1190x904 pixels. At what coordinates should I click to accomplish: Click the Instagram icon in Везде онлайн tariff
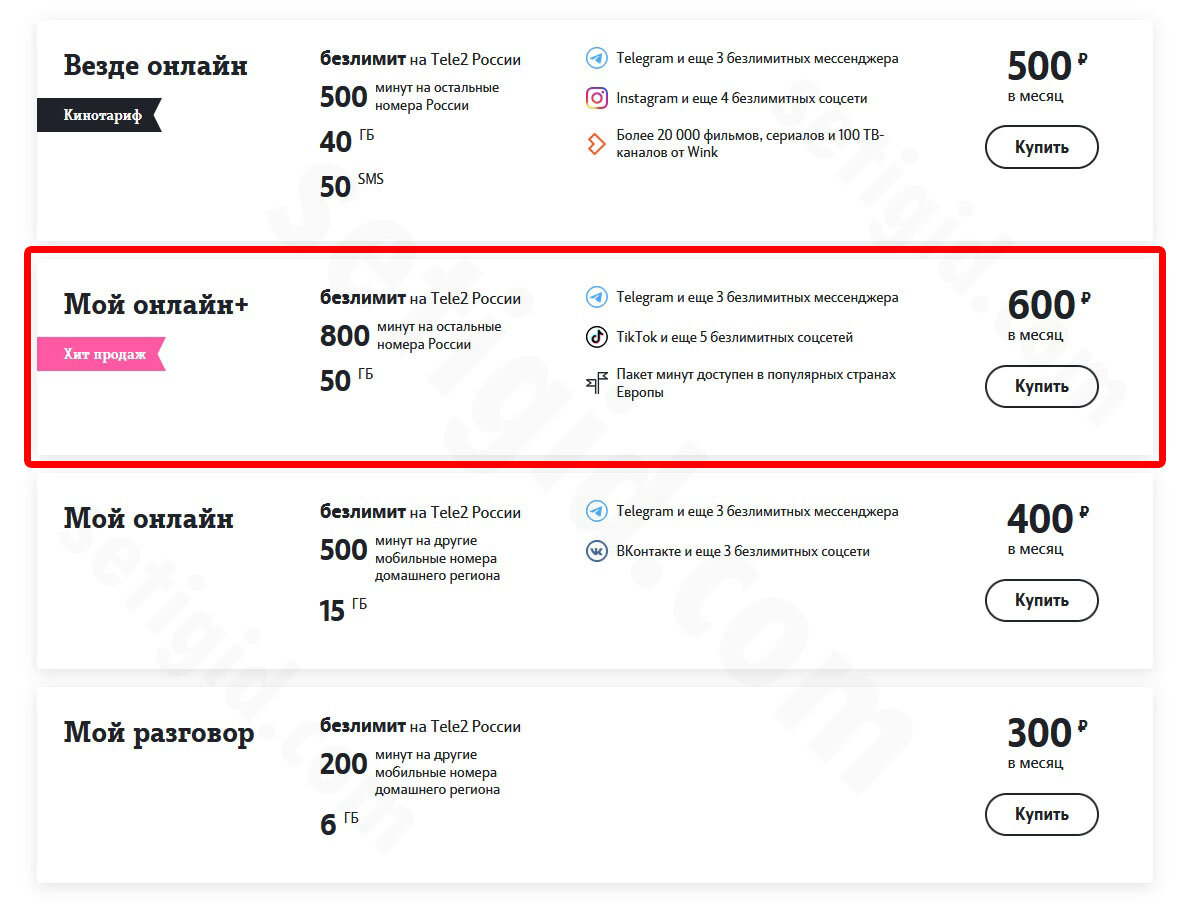(597, 98)
